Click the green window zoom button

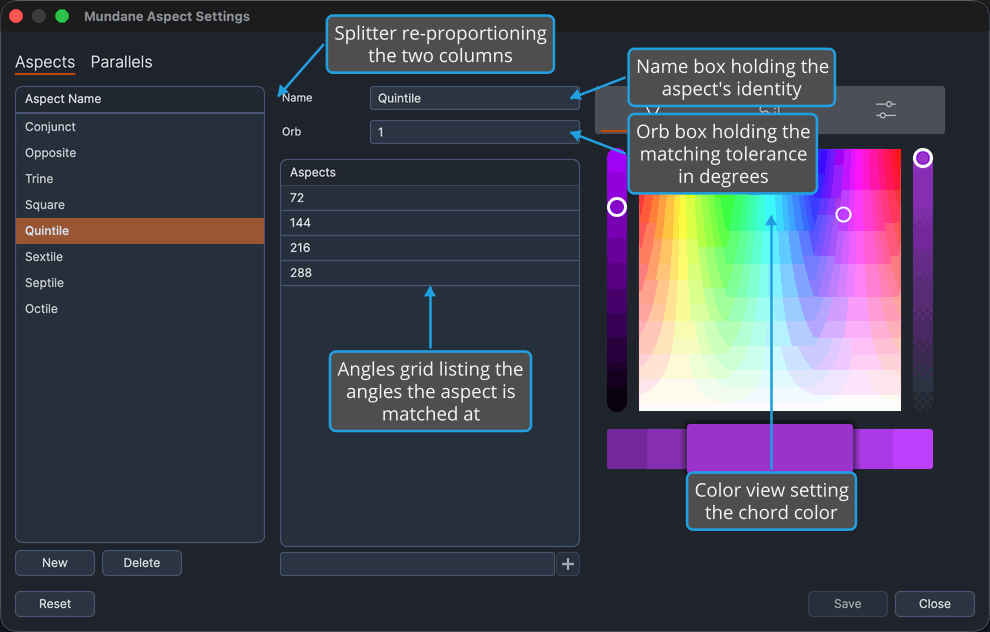click(x=62, y=16)
